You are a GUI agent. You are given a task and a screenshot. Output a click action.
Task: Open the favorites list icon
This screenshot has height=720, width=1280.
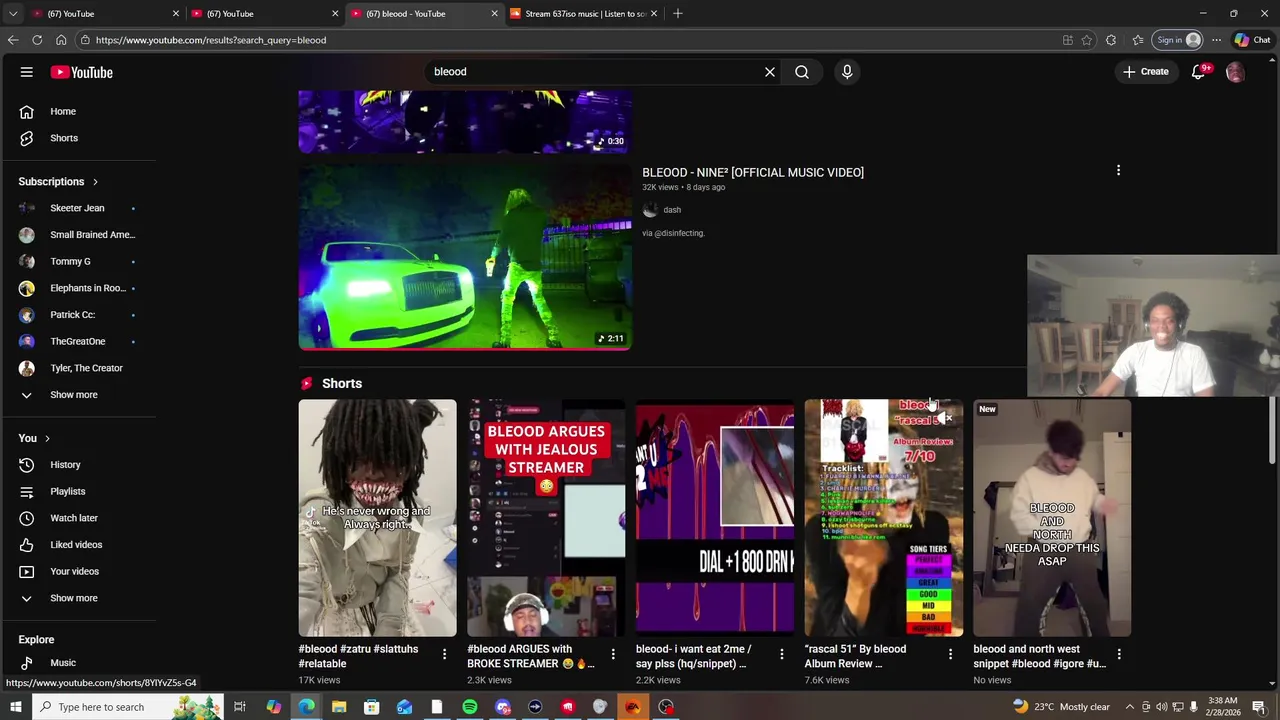point(1138,40)
